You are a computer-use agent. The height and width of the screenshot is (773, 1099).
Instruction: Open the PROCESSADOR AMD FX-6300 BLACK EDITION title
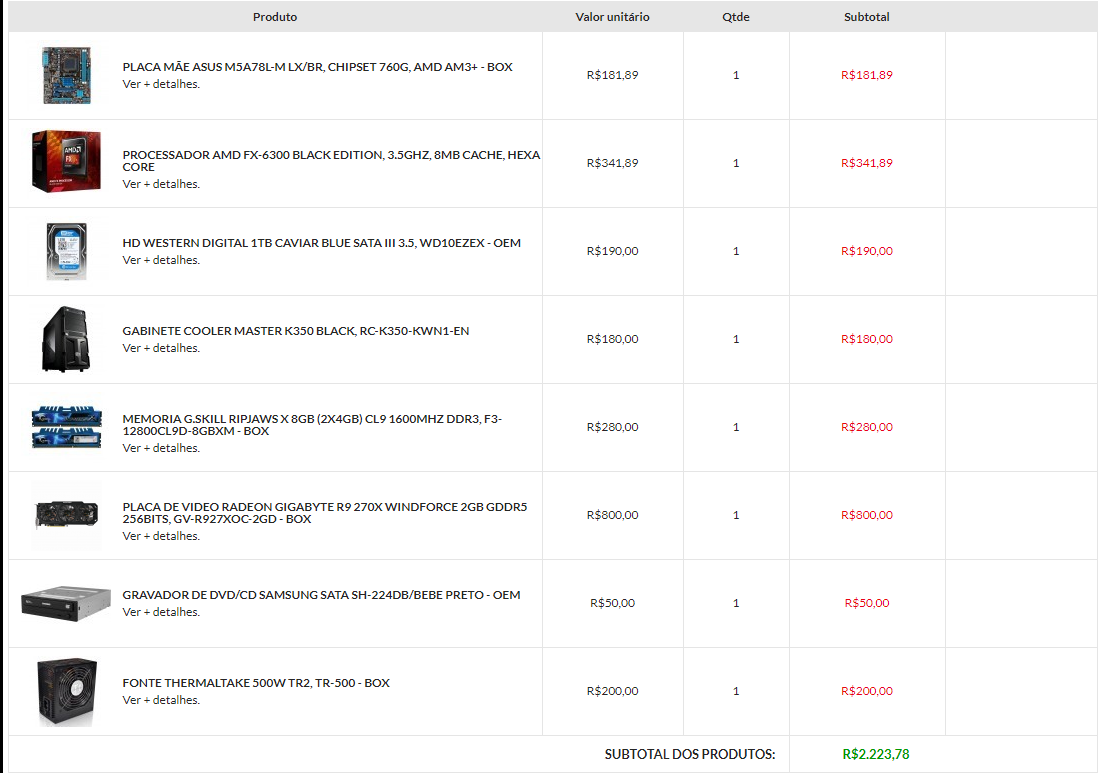coord(332,160)
